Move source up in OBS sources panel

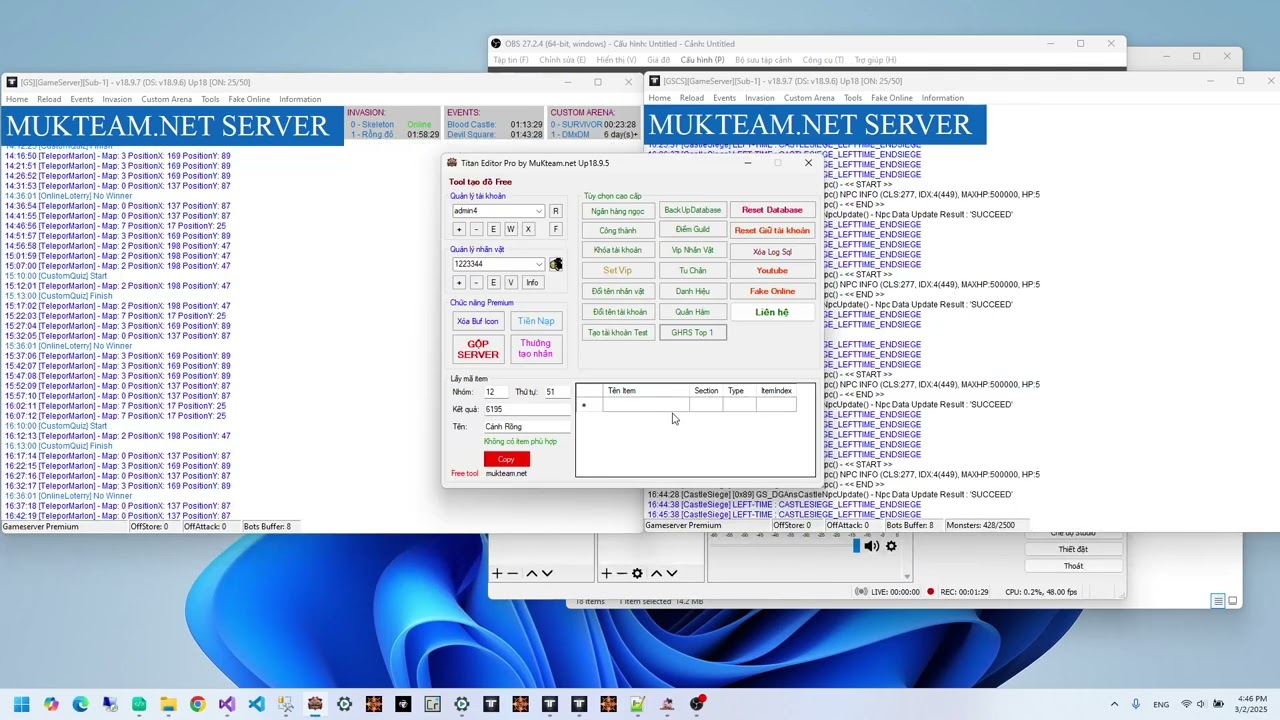tap(656, 573)
